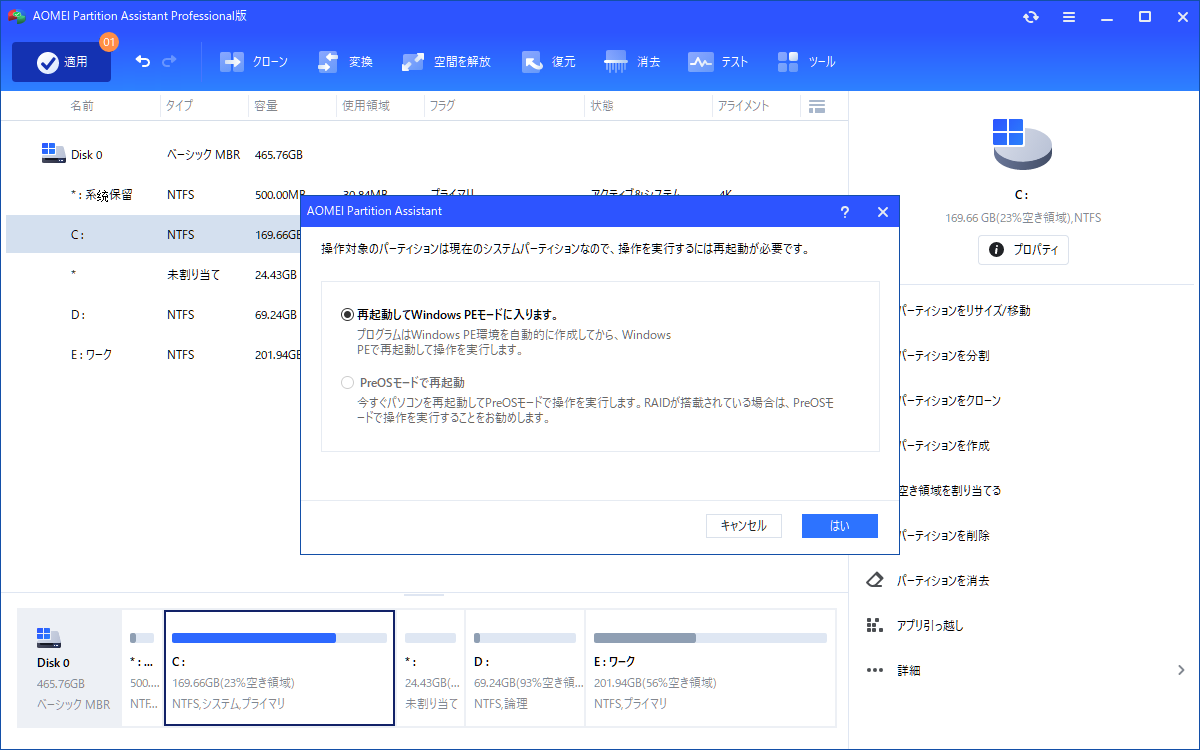Click 空き領域を割り当てる option
This screenshot has width=1200, height=750.
[950, 491]
